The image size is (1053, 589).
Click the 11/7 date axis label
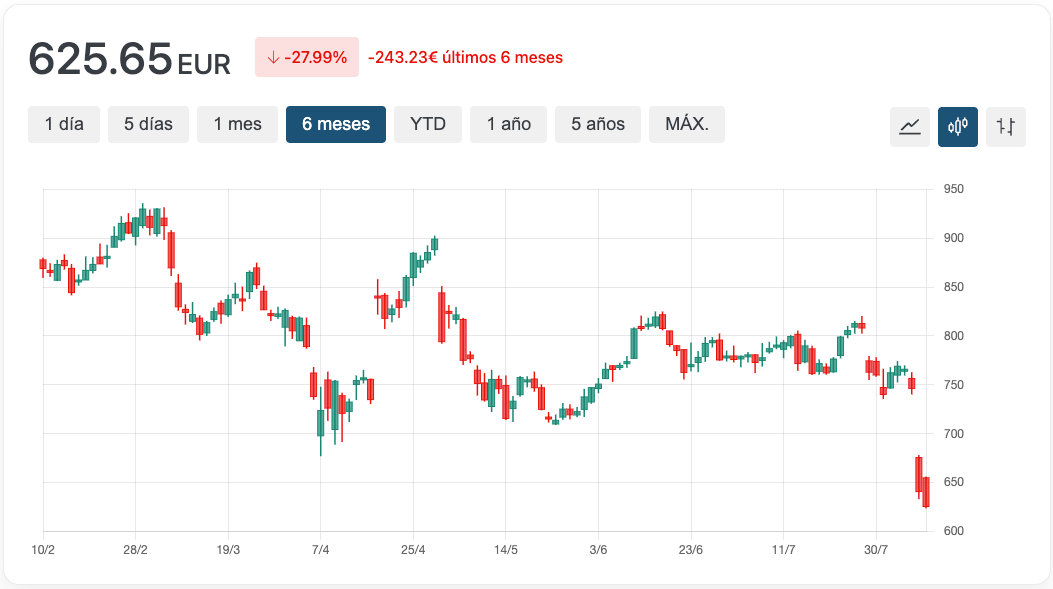783,550
